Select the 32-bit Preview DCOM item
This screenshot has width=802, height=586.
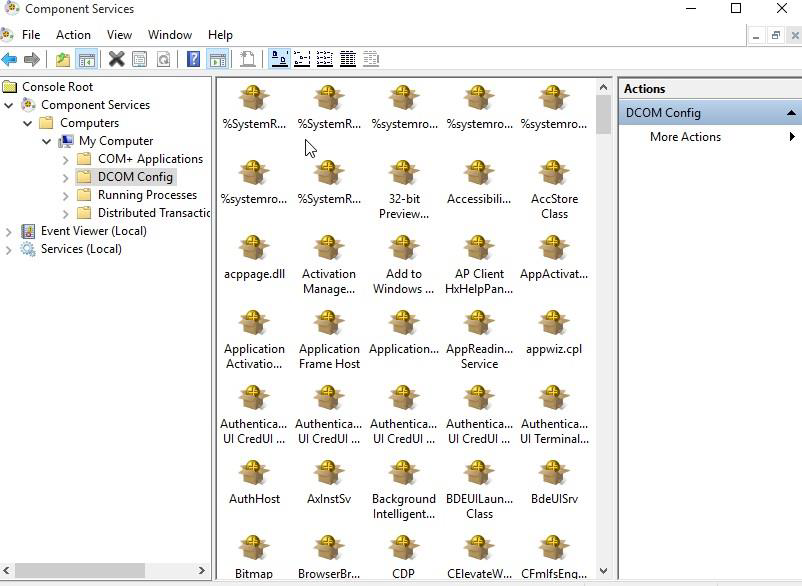tap(404, 190)
